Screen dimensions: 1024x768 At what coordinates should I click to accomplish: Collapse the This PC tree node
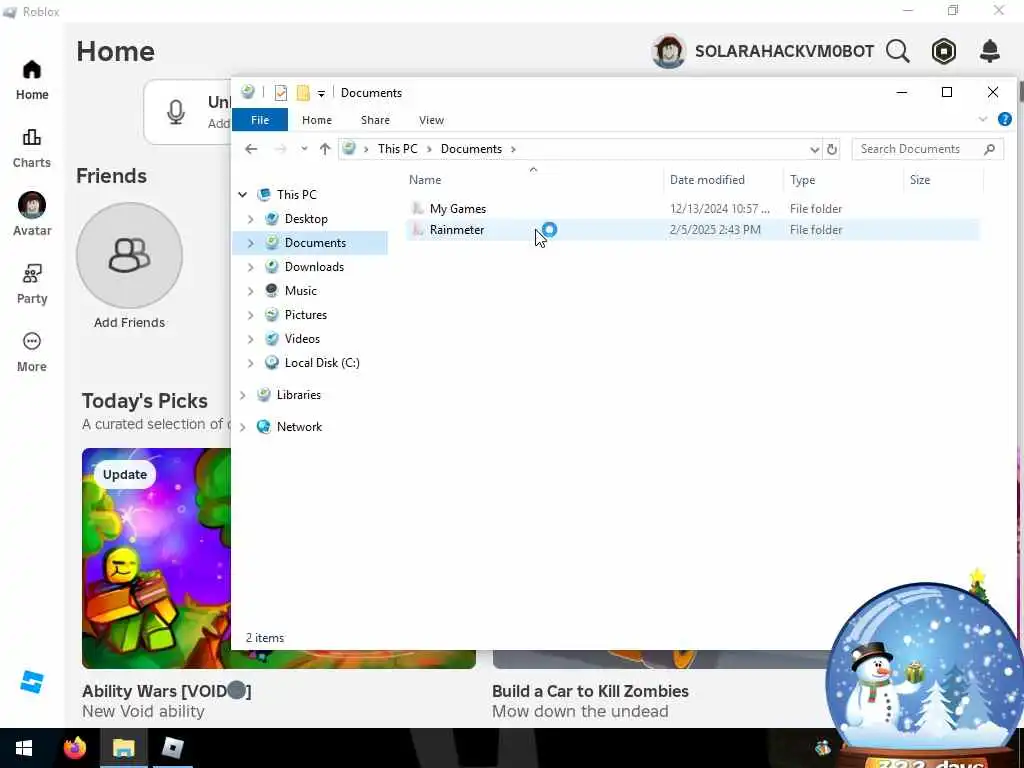243,195
